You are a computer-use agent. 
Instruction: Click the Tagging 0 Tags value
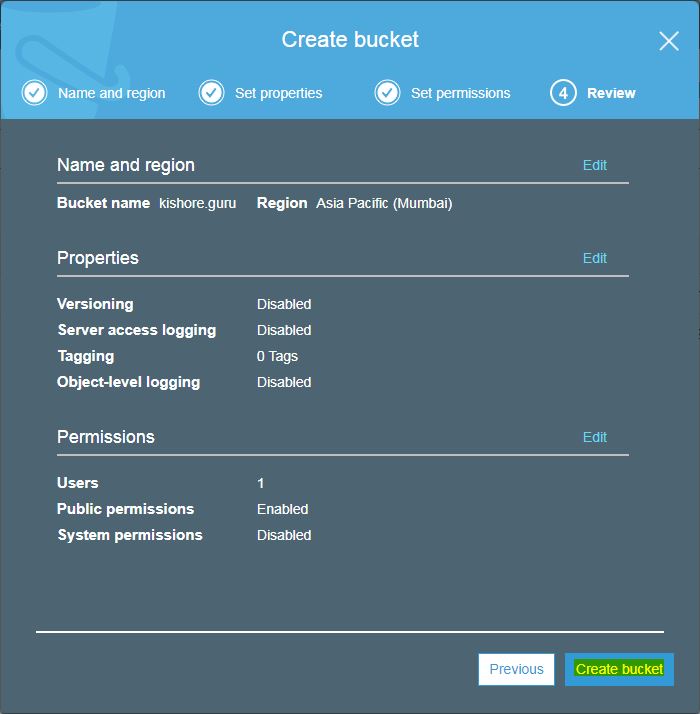(x=277, y=356)
